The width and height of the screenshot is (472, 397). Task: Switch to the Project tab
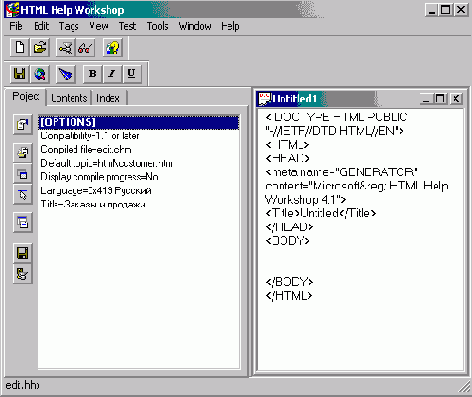26,96
